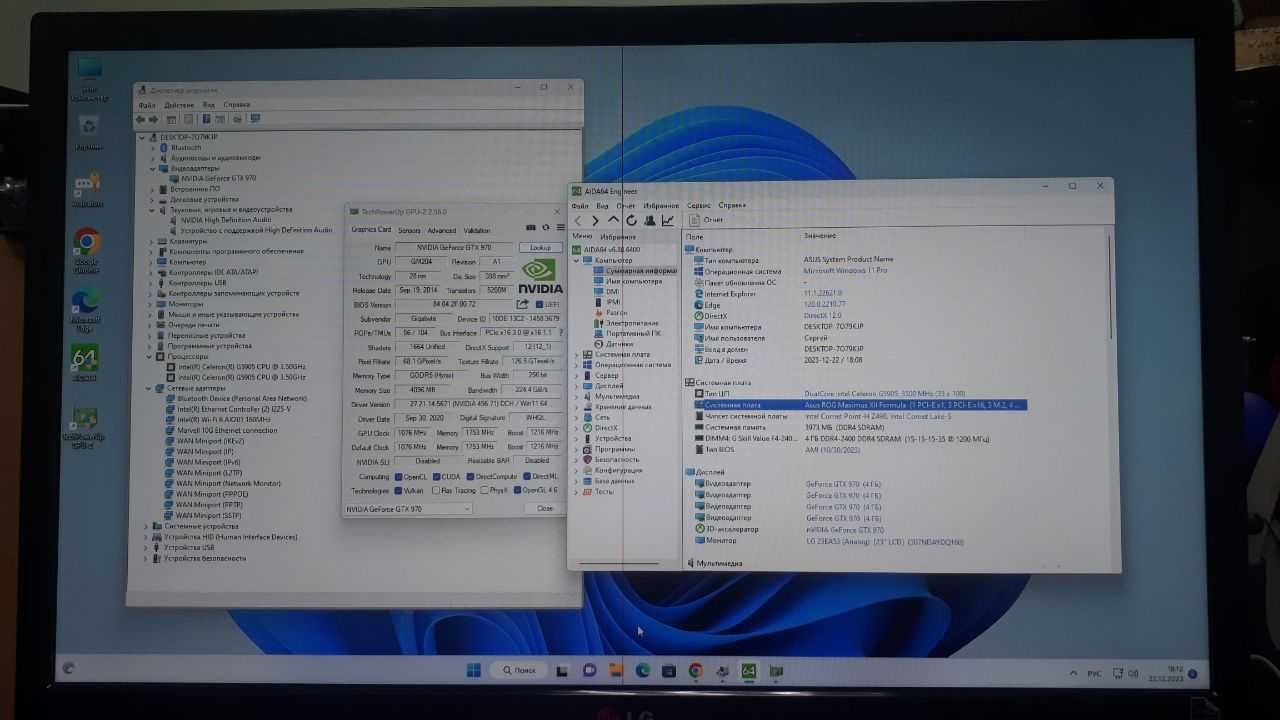
Task: Open GPU selector dropdown in GPU-Z
Action: click(407, 508)
